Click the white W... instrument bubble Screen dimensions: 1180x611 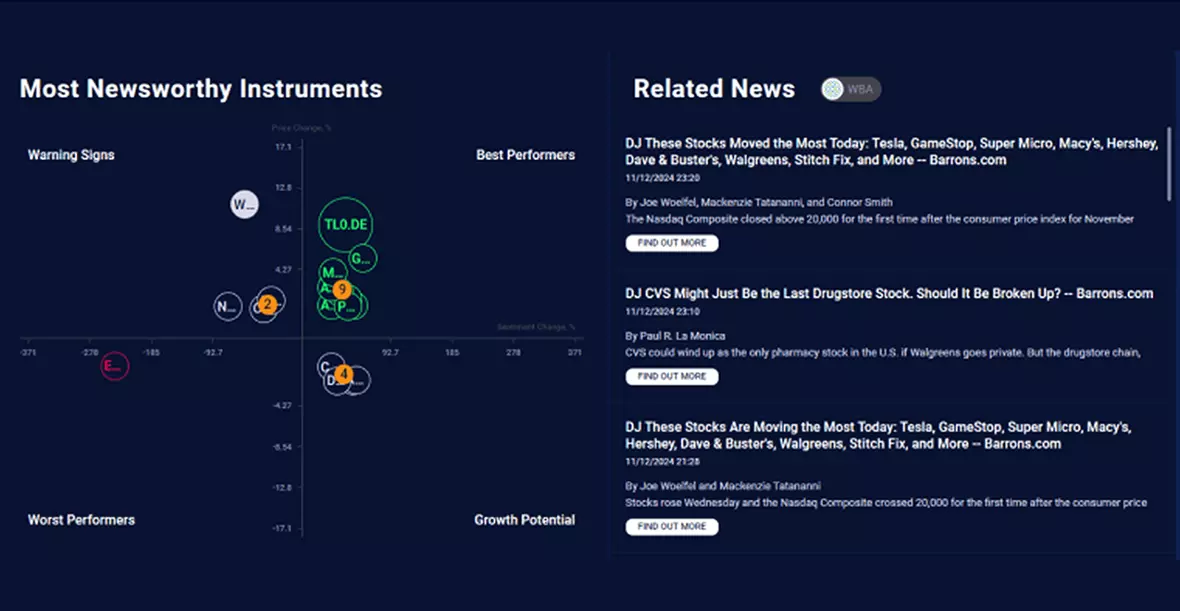click(x=244, y=205)
